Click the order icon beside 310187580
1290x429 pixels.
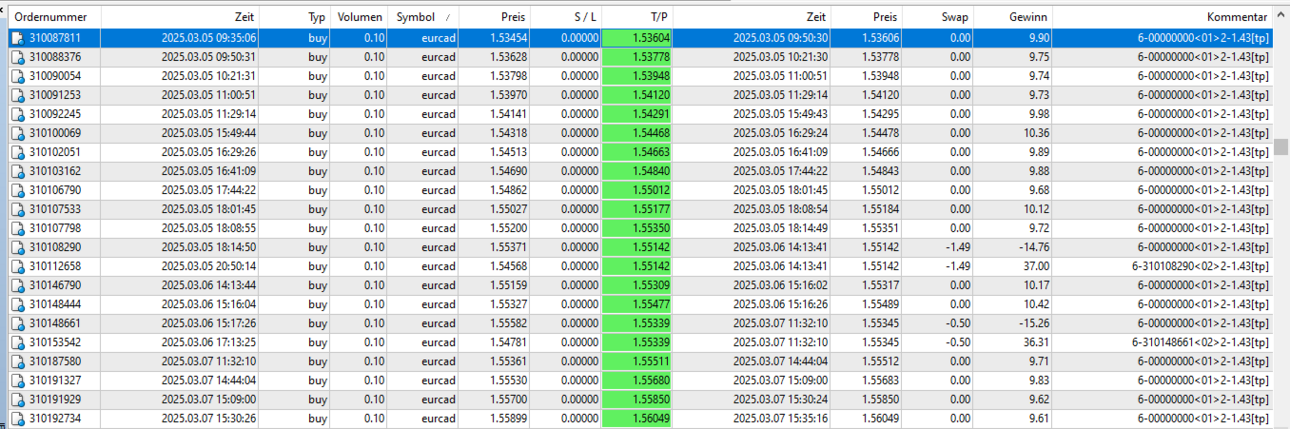(x=17, y=361)
